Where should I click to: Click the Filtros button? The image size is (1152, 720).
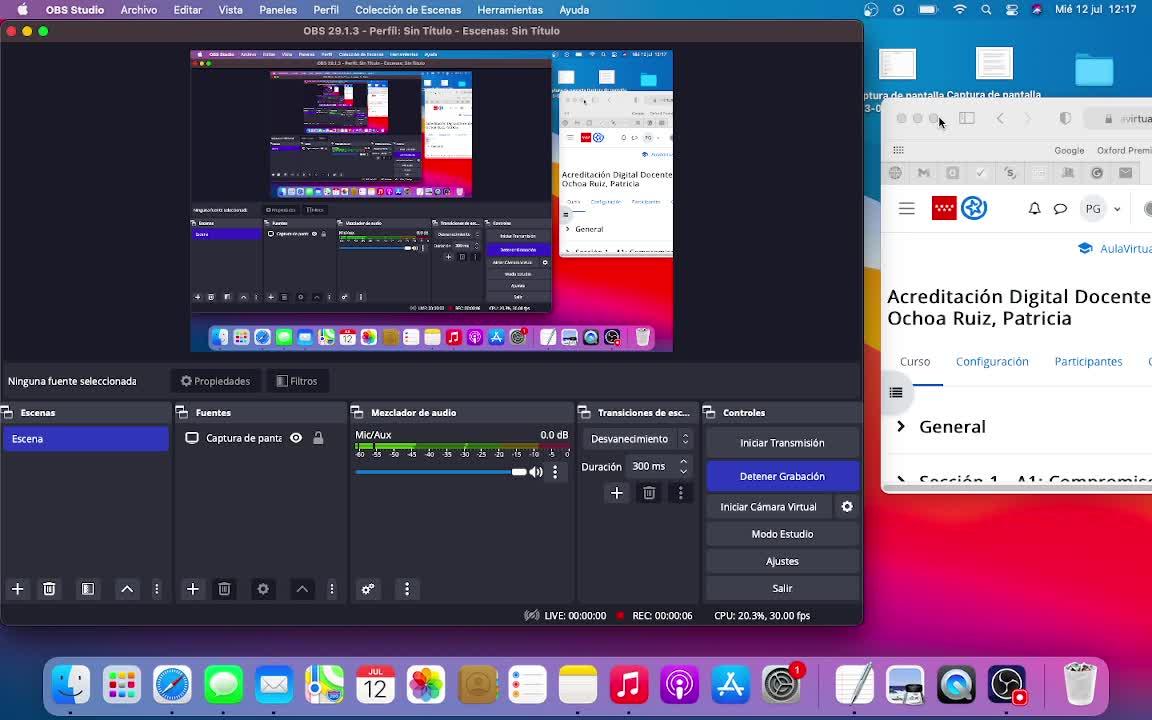297,381
